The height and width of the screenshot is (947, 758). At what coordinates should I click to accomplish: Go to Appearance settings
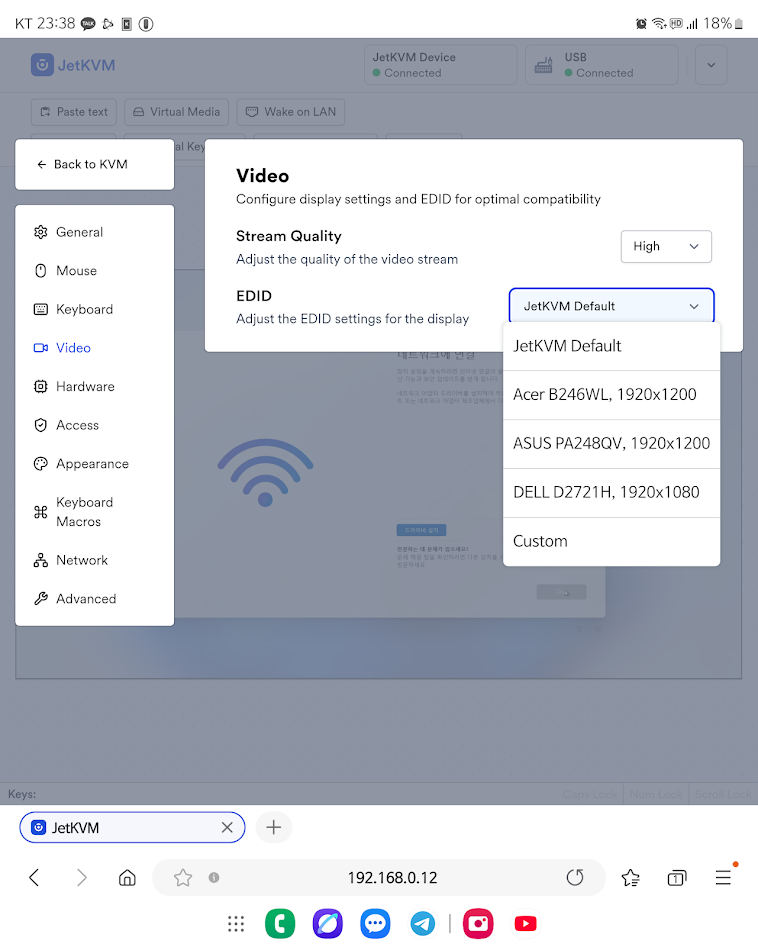pyautogui.click(x=94, y=464)
